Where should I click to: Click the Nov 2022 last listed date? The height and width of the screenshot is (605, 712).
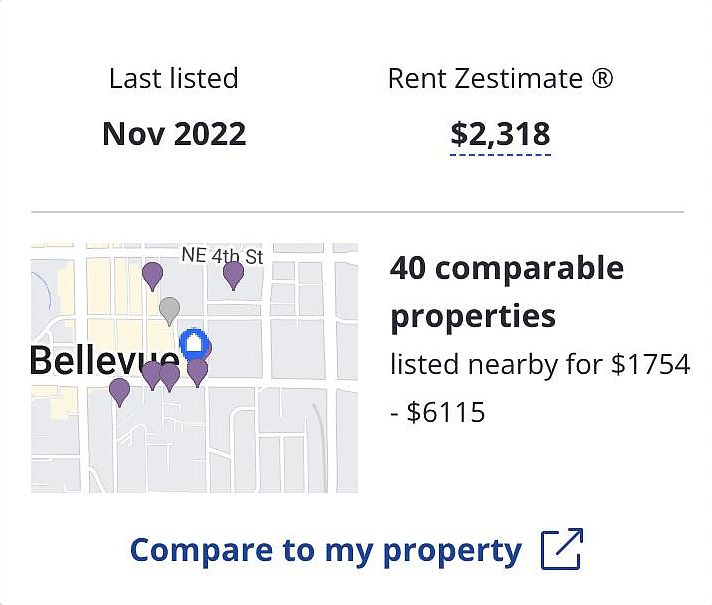coord(174,134)
